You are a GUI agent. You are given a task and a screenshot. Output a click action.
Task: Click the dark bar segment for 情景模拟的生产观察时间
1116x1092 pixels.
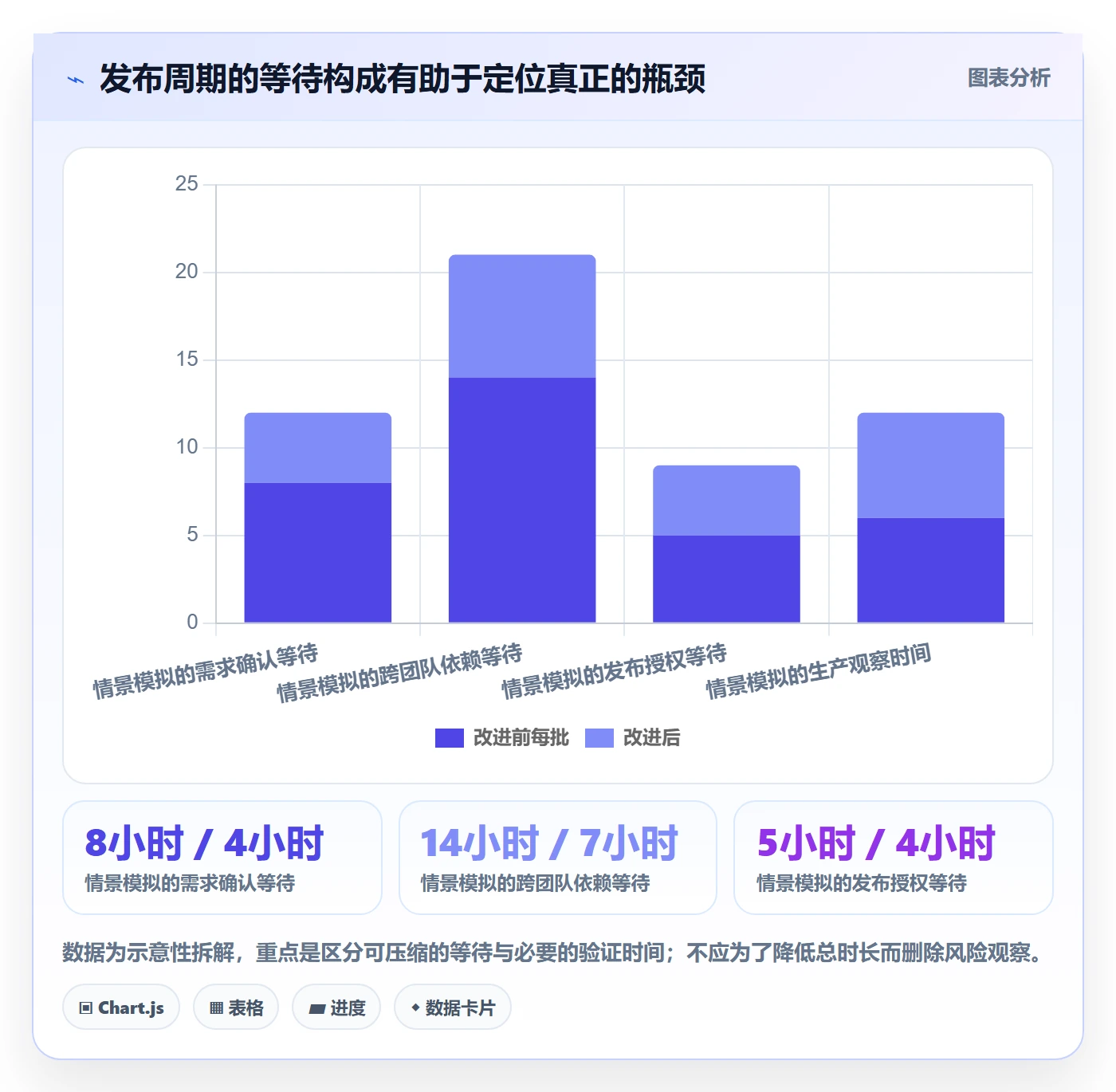tap(931, 570)
